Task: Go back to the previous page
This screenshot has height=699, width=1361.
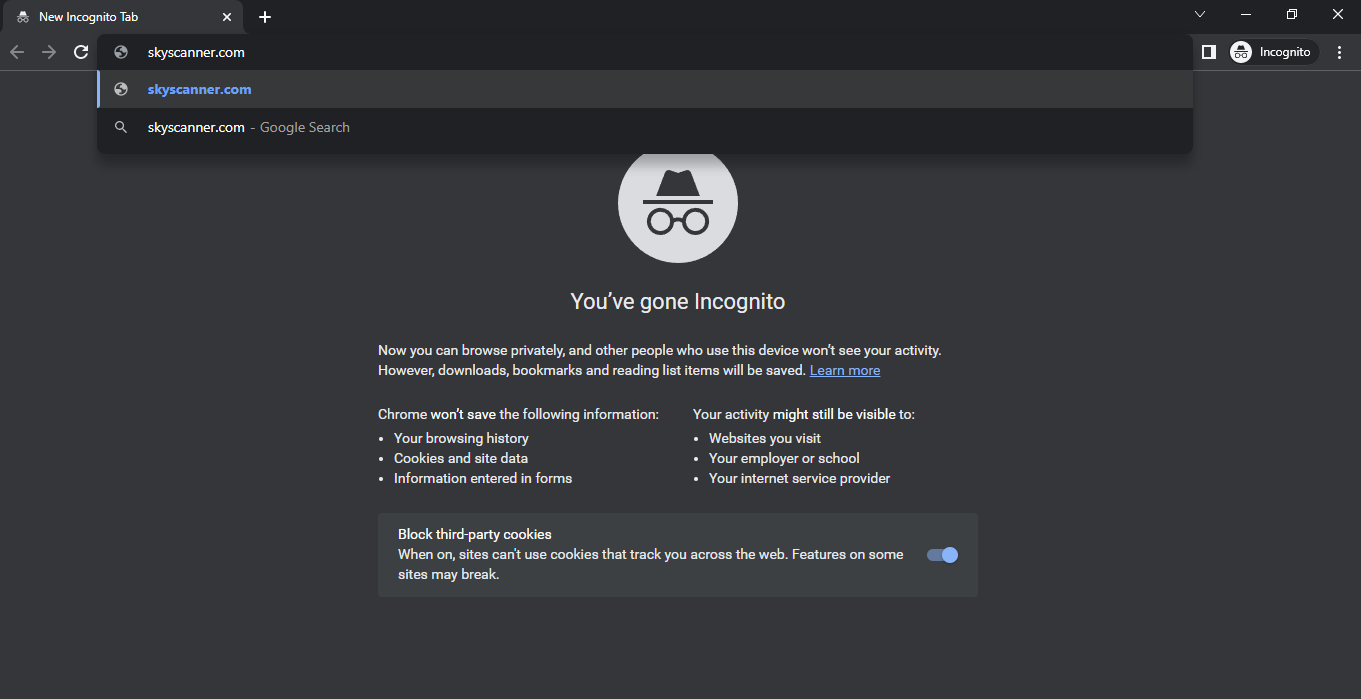Action: 17,52
